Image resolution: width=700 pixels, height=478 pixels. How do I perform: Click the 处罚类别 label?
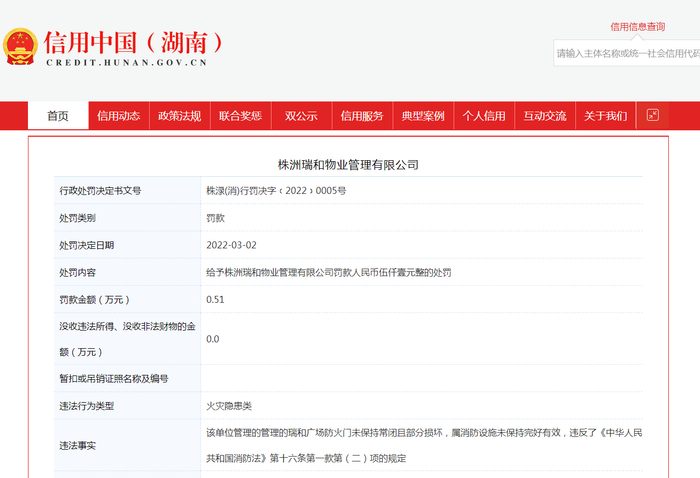click(x=77, y=218)
